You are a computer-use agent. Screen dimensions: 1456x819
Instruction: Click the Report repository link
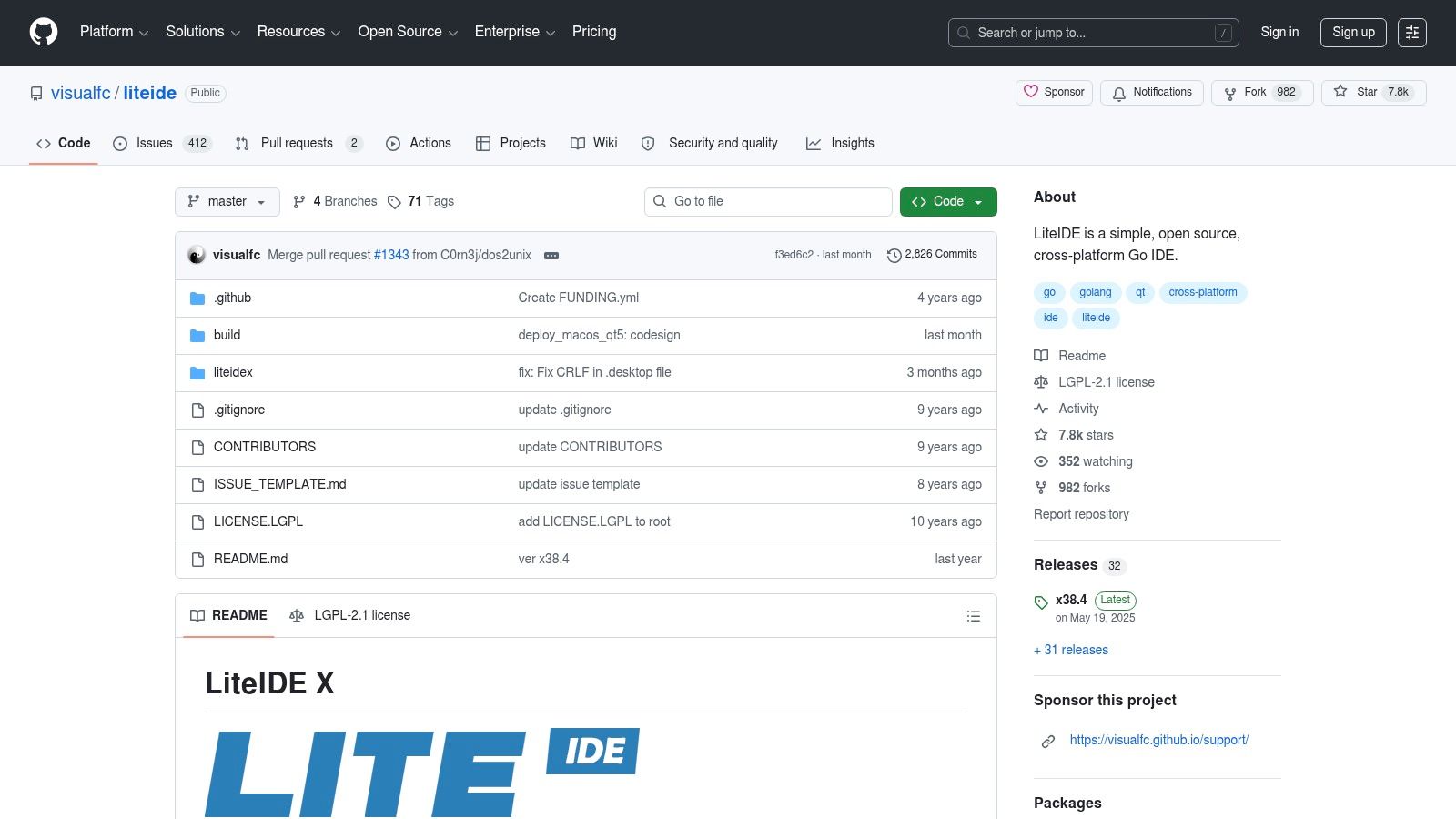(1081, 515)
